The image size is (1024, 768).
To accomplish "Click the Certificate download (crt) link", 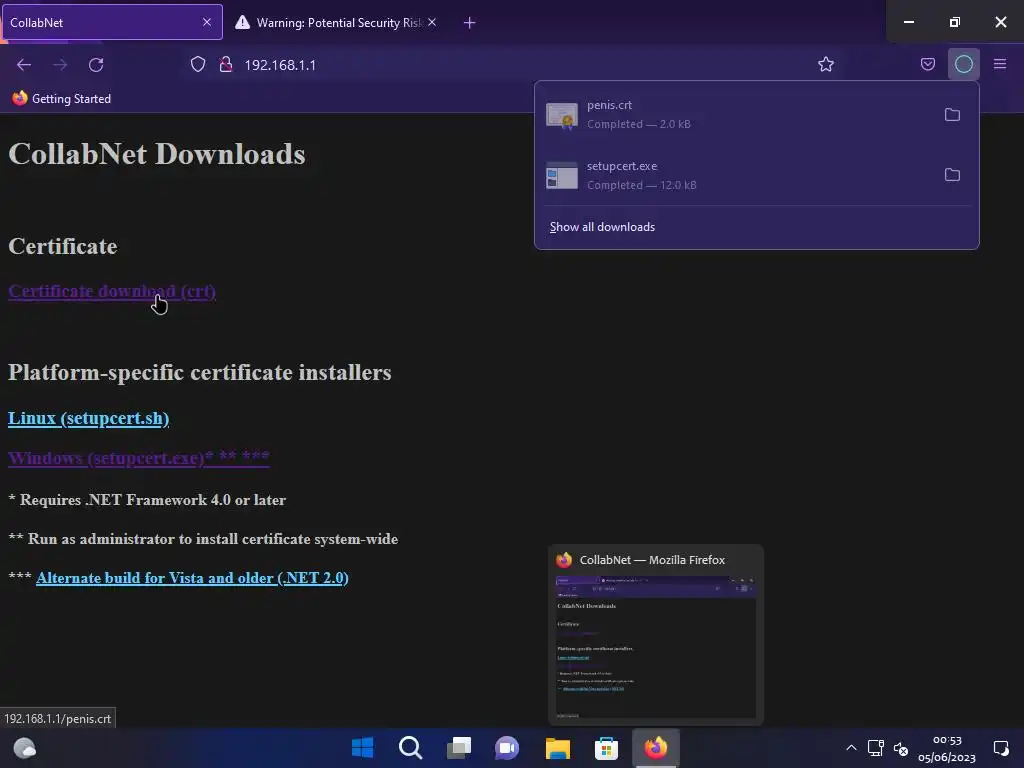I will click(112, 291).
